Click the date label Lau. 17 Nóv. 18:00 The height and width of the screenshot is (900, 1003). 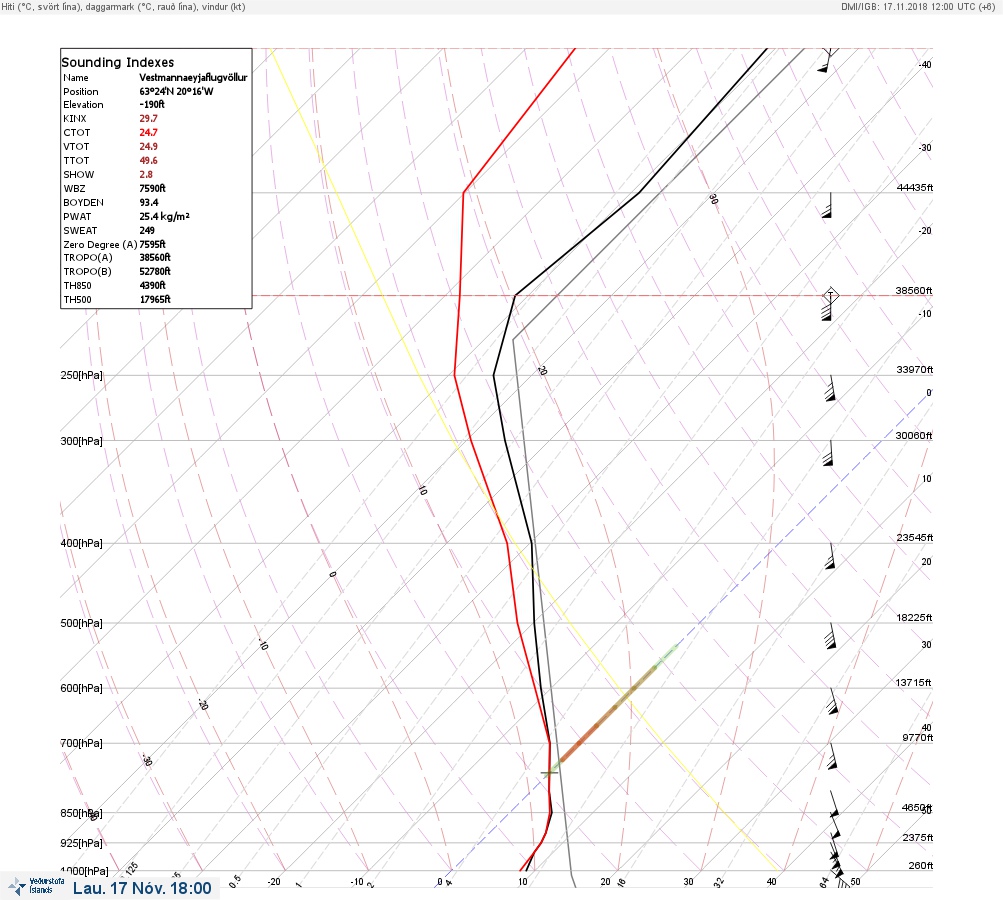tap(142, 888)
